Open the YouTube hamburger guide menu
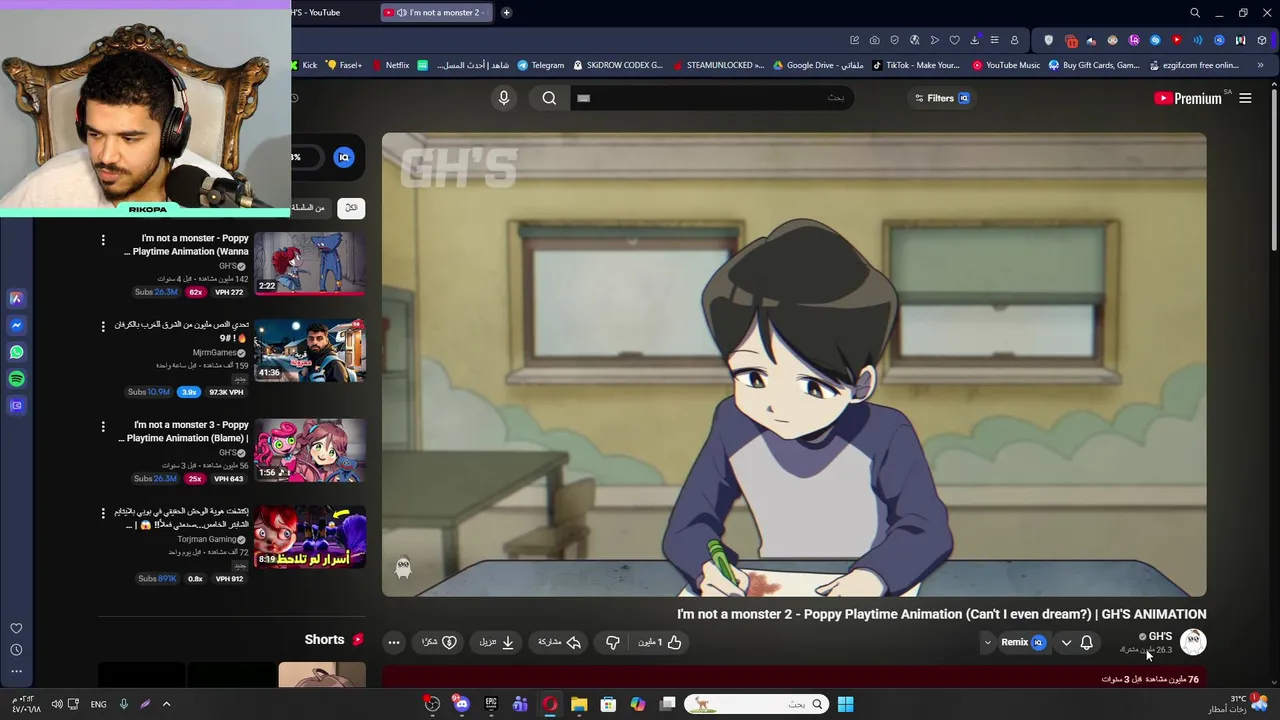Viewport: 1280px width, 720px height. coord(1245,98)
